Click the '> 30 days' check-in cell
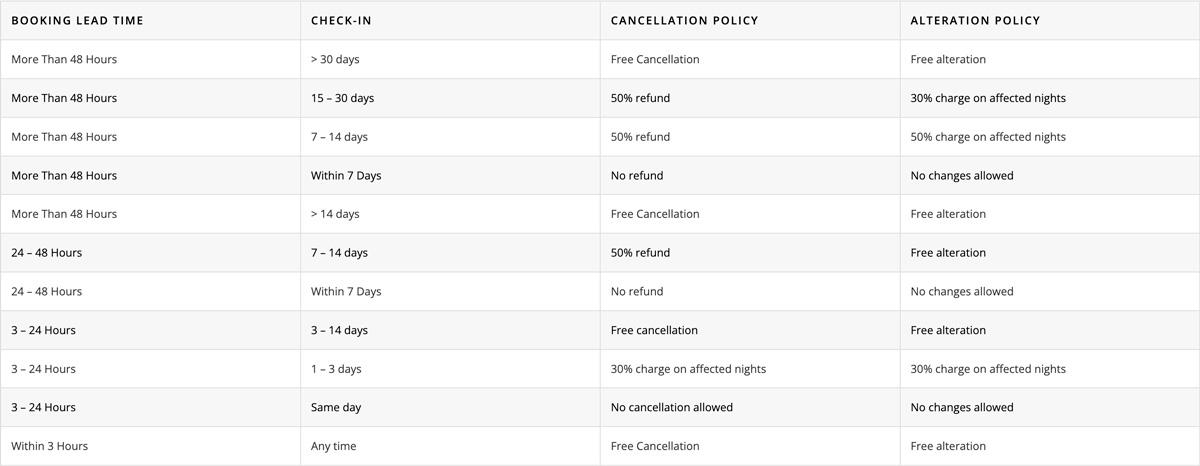The width and height of the screenshot is (1200, 466). [335, 59]
